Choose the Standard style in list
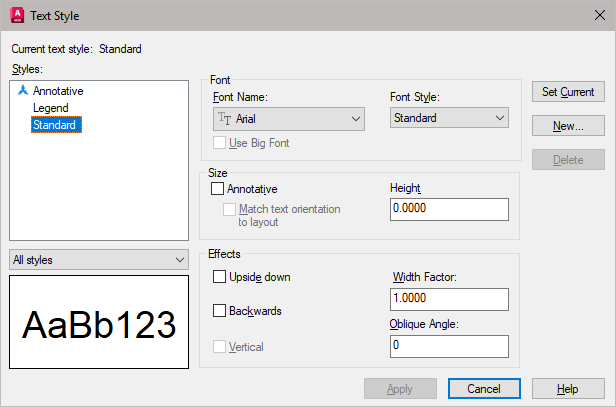The height and width of the screenshot is (407, 616). 56,125
